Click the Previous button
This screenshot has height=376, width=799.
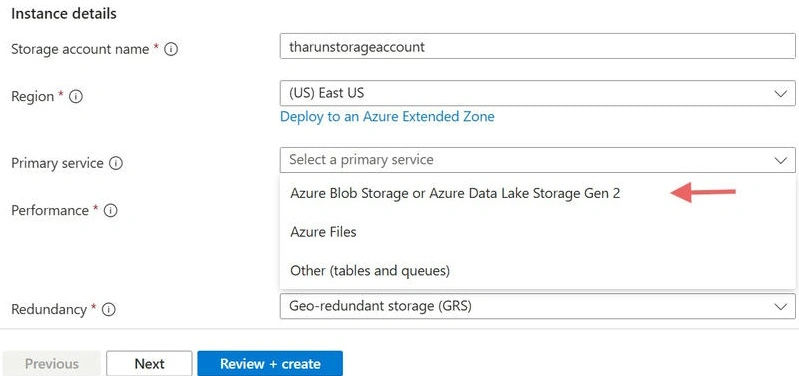coord(51,364)
